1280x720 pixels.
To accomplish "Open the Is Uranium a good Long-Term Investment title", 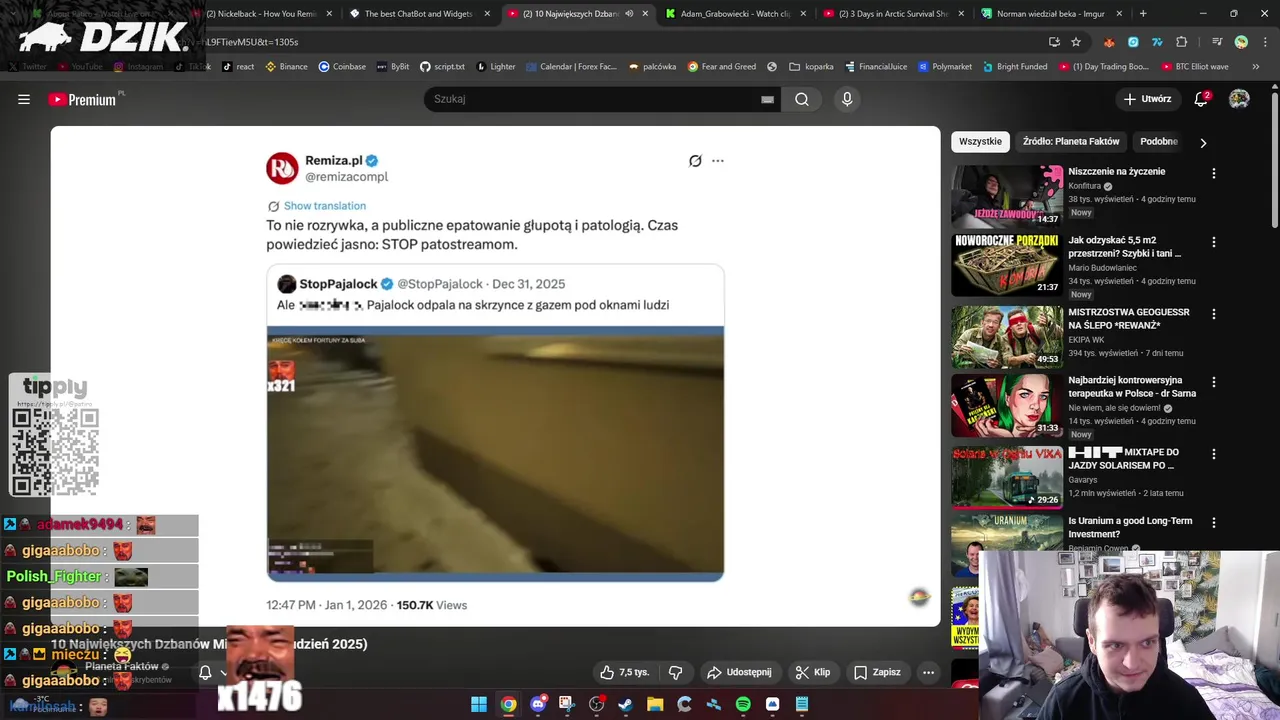I will click(x=1130, y=527).
